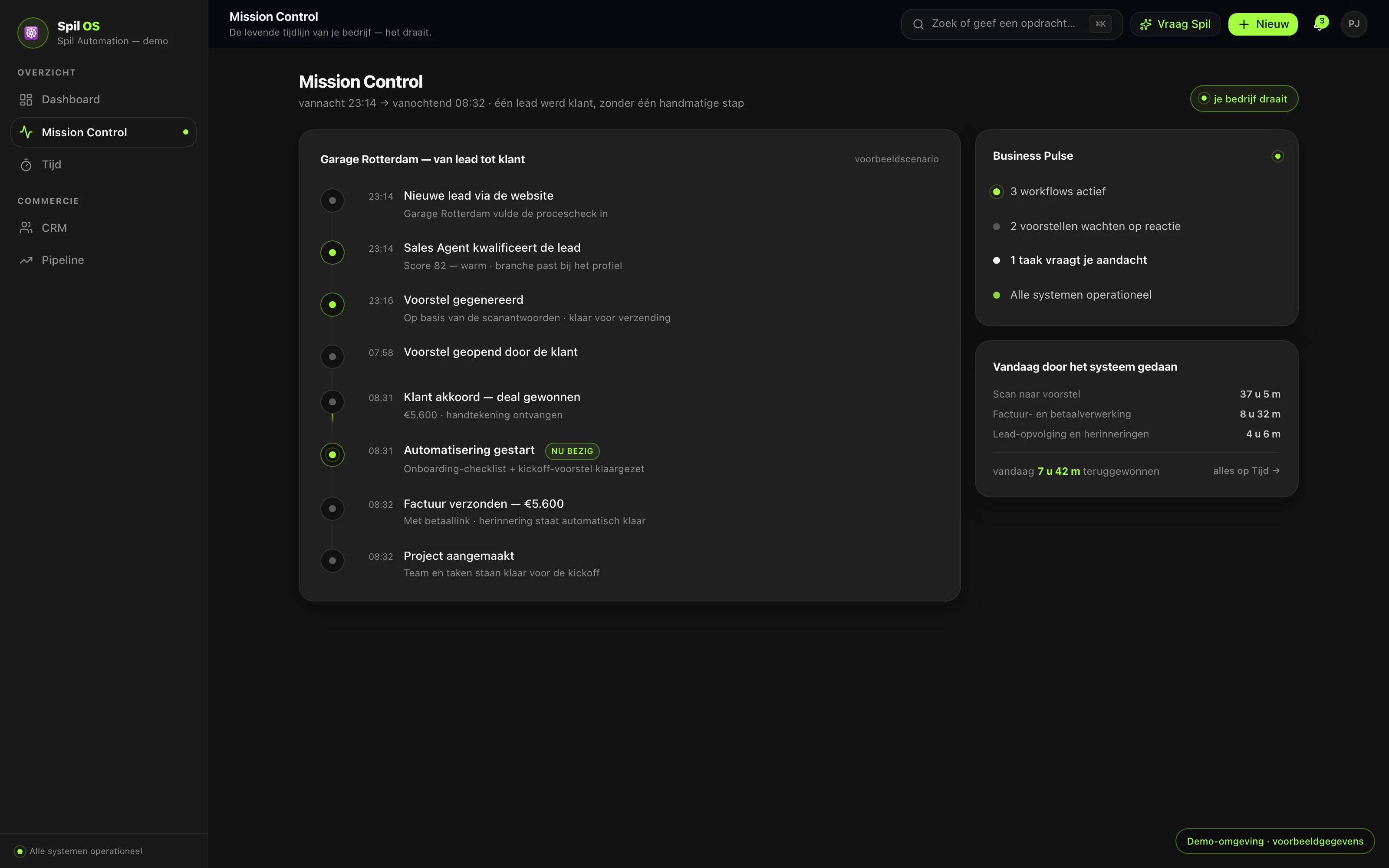Click the Demo-omgeving voorbeeldgegevens pill
This screenshot has height=868, width=1389.
1275,841
